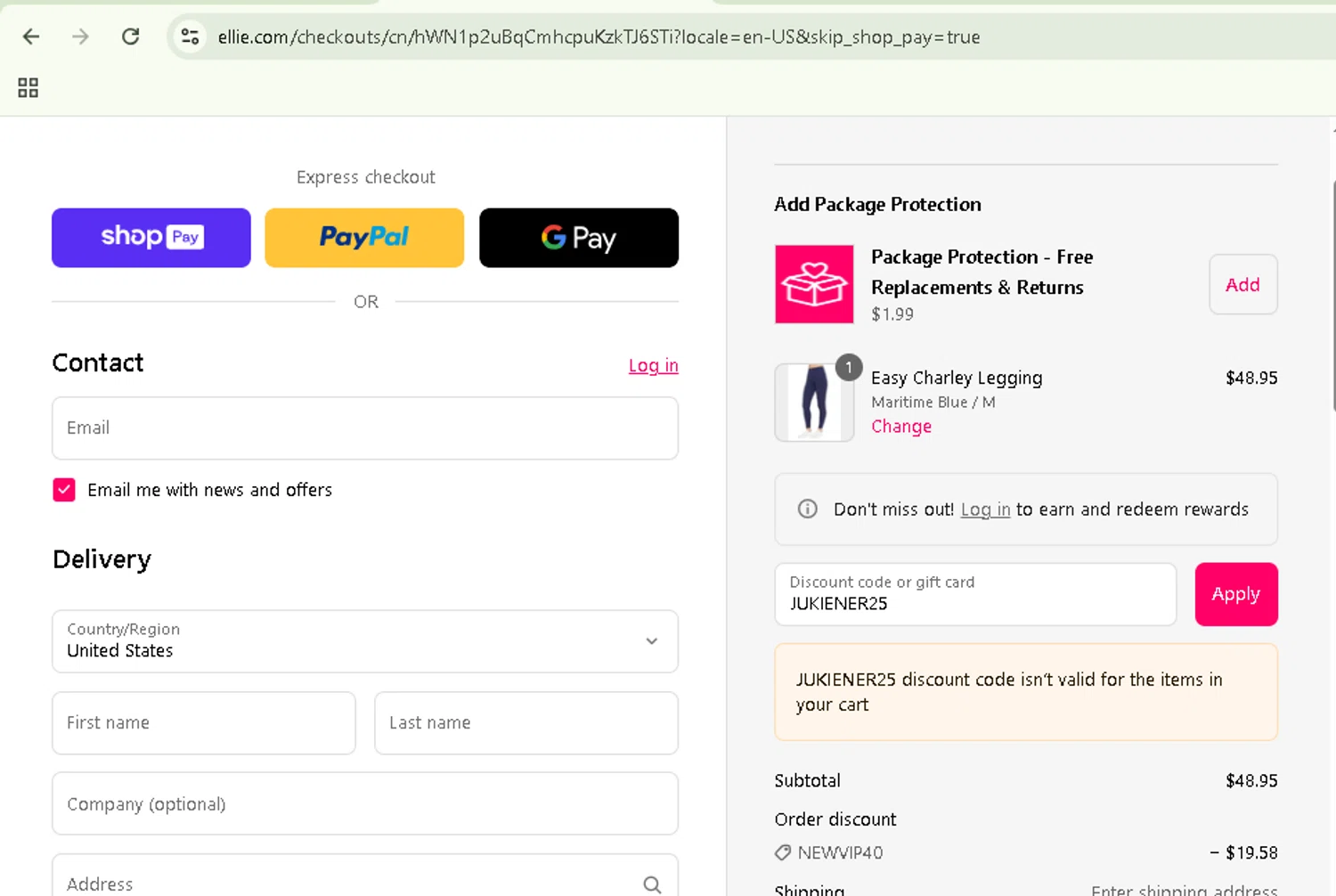Expand the Country/Region dropdown
The width and height of the screenshot is (1336, 896).
[x=365, y=641]
